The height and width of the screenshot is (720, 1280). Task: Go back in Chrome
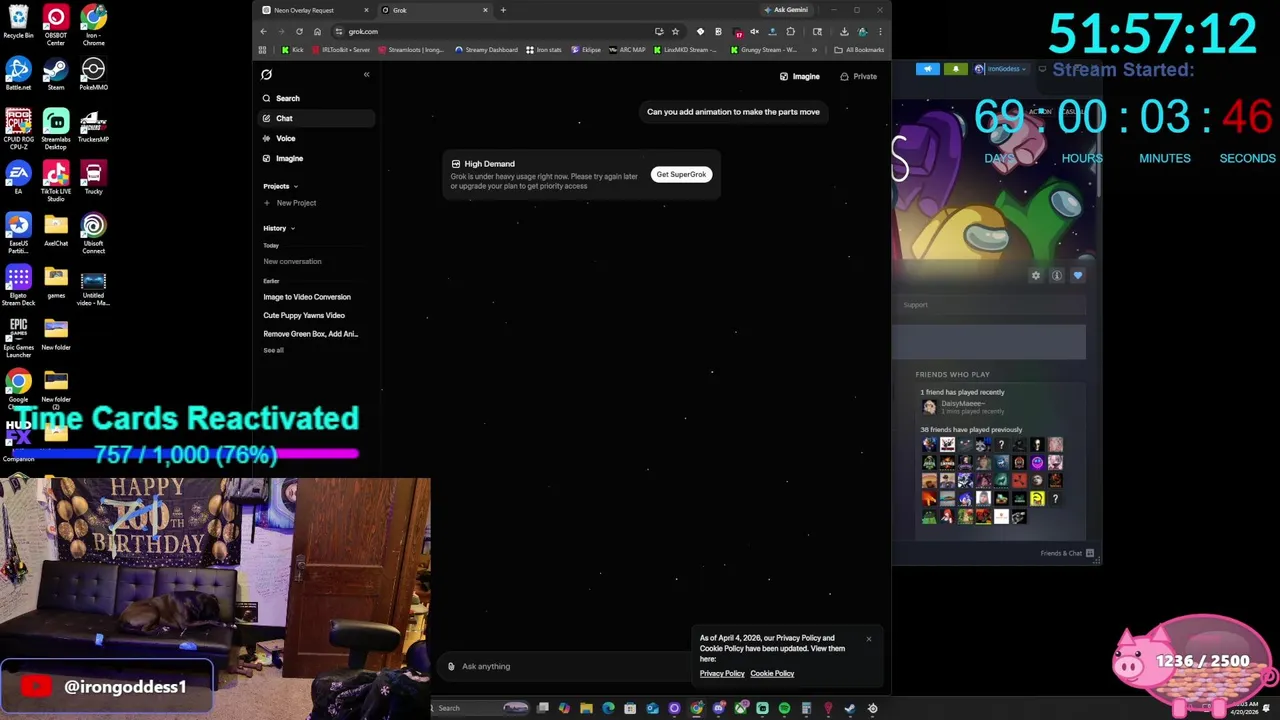click(264, 31)
